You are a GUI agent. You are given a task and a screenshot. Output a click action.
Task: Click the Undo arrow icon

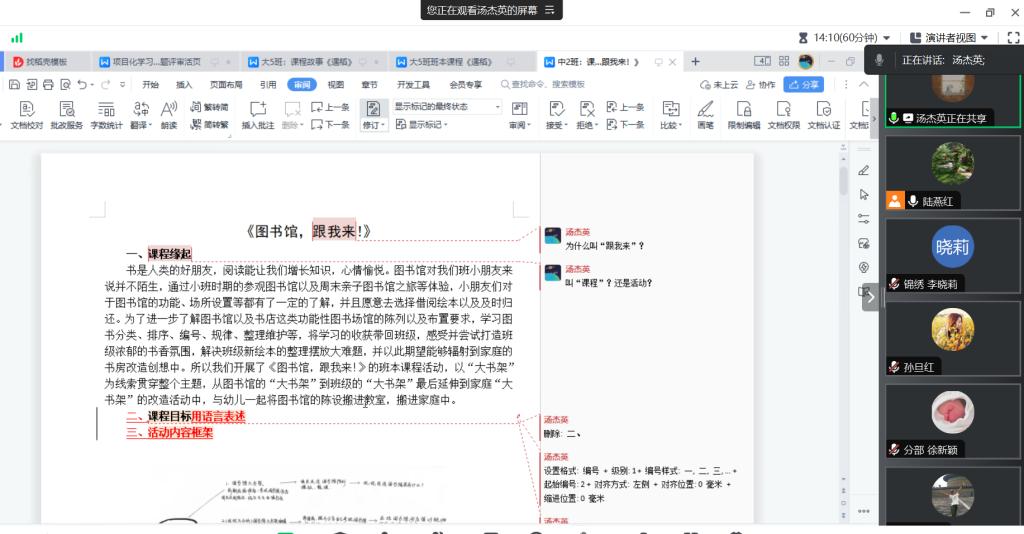coord(82,84)
